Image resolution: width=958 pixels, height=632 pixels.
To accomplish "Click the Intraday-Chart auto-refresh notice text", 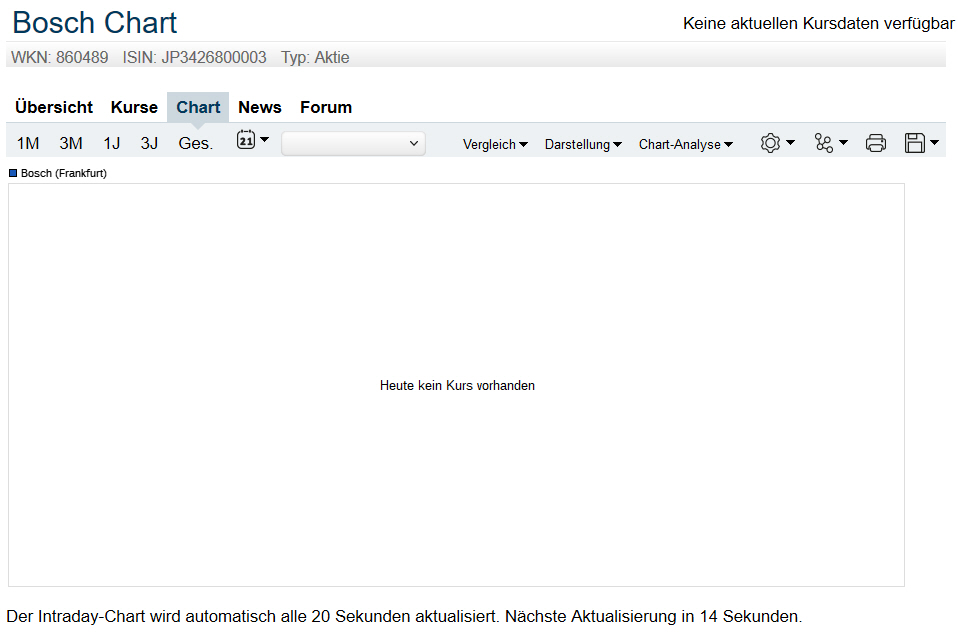I will click(x=404, y=616).
